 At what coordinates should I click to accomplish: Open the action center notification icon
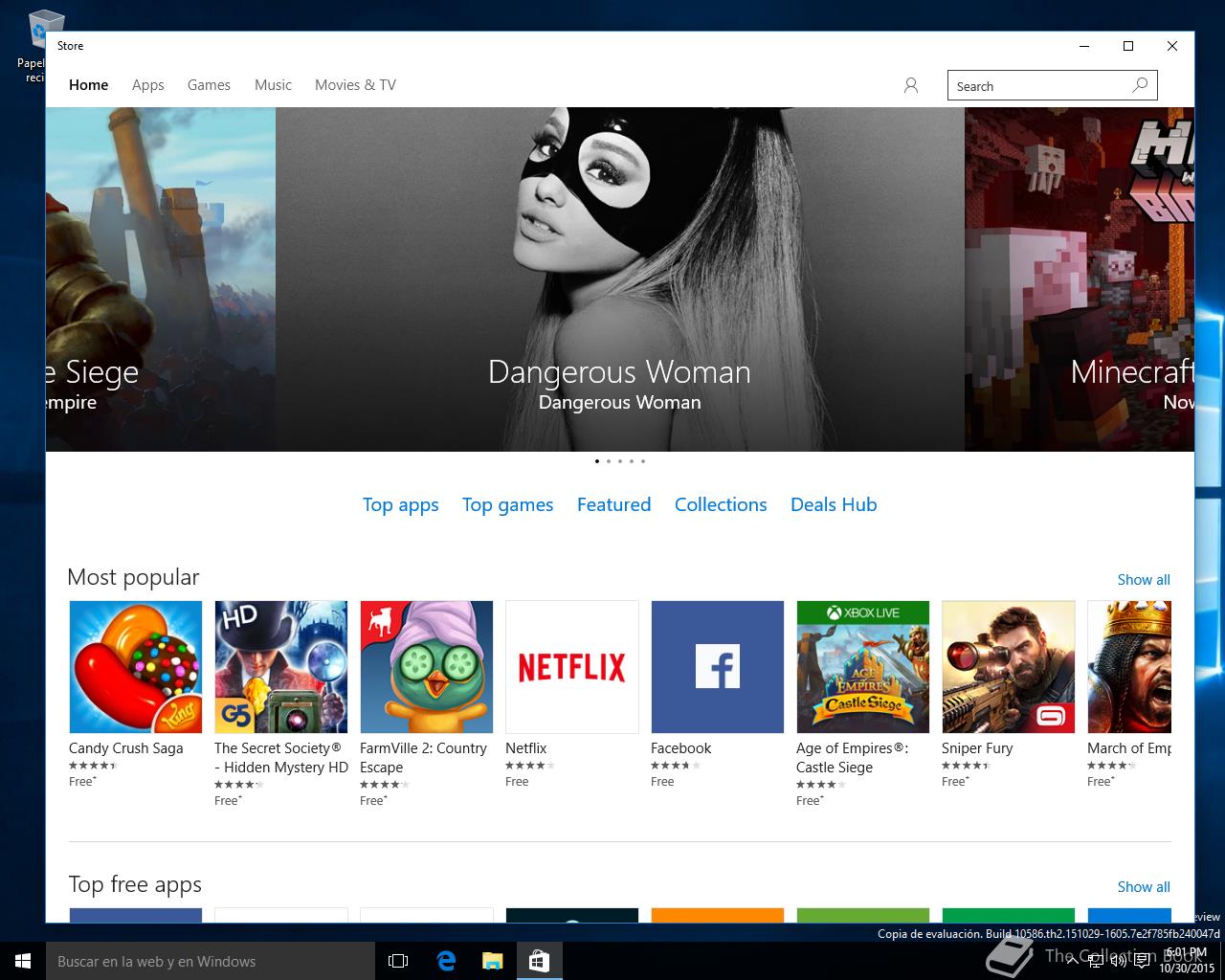coord(1143,962)
